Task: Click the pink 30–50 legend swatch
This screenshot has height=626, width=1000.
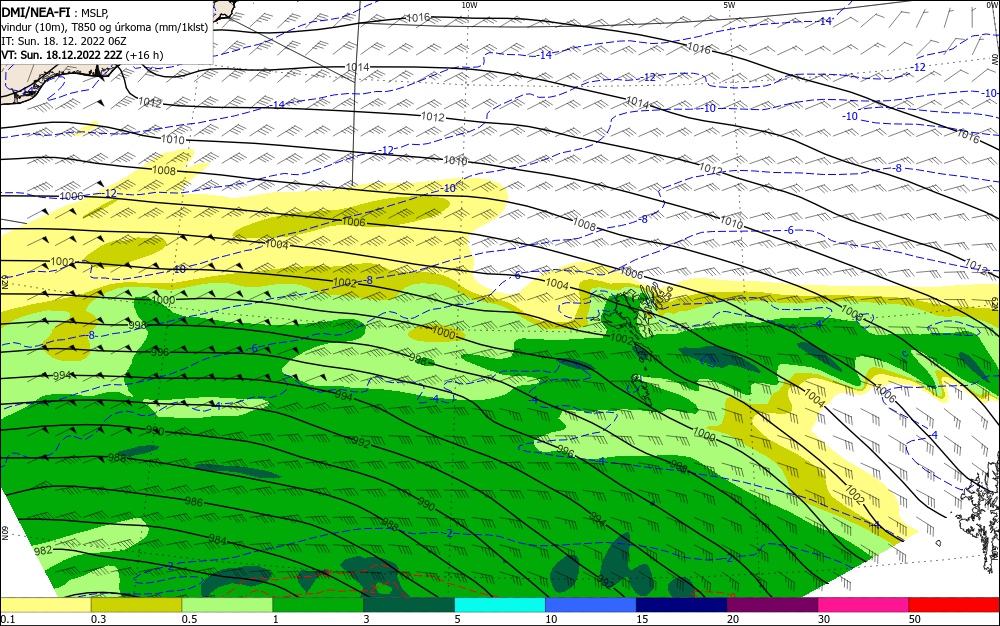Action: [864, 605]
